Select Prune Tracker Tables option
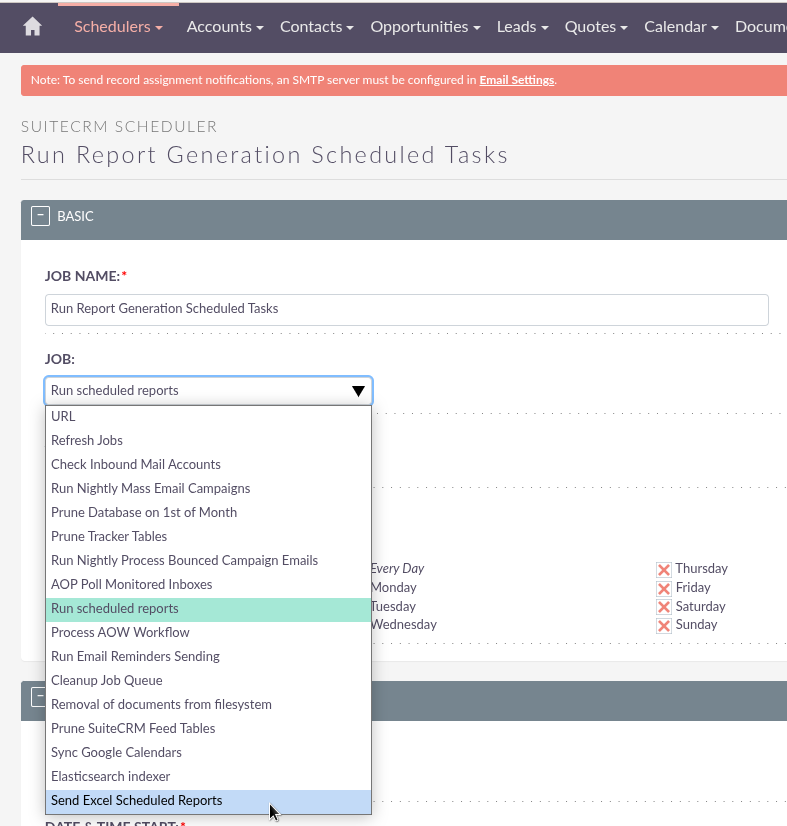 point(208,536)
